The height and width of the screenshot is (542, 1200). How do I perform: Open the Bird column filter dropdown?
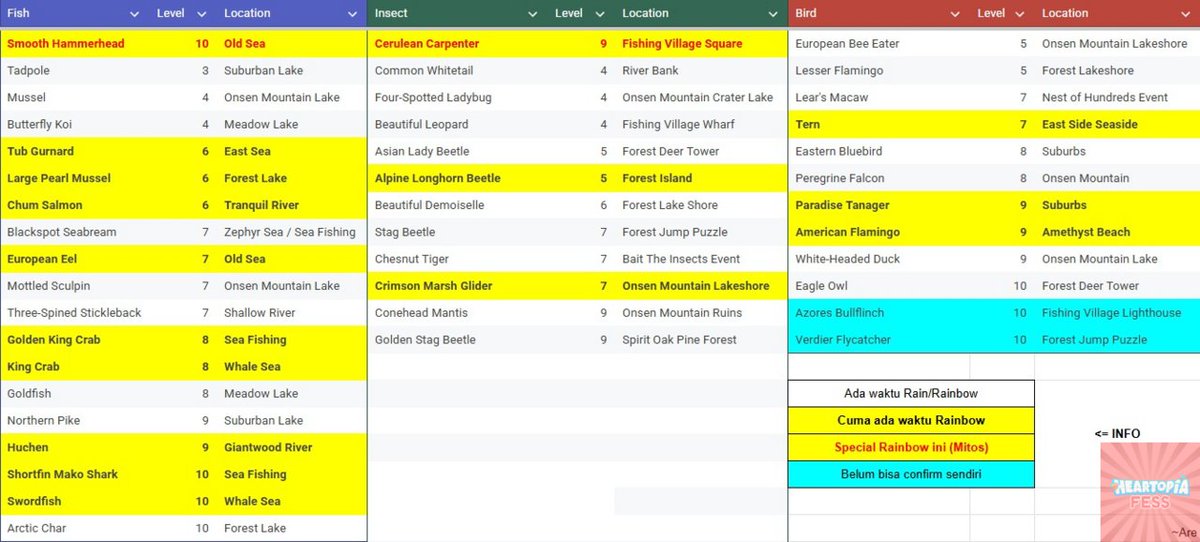point(955,14)
